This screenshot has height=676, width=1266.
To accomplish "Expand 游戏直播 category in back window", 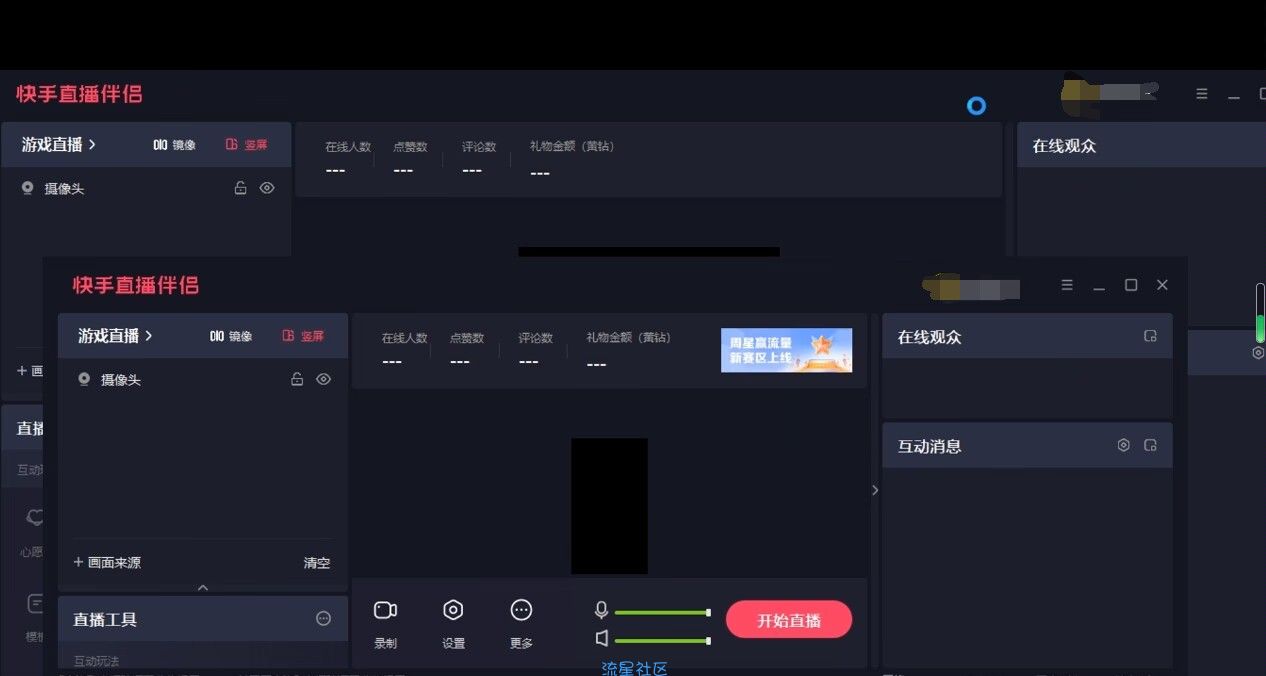I will 59,144.
